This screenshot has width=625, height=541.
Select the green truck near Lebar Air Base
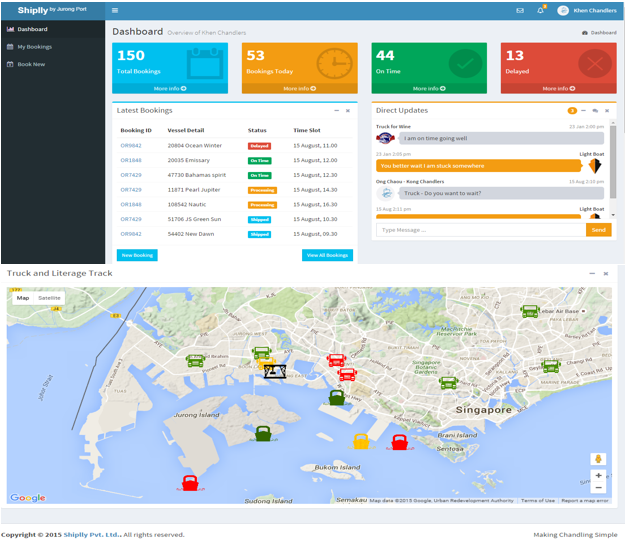coord(531,311)
